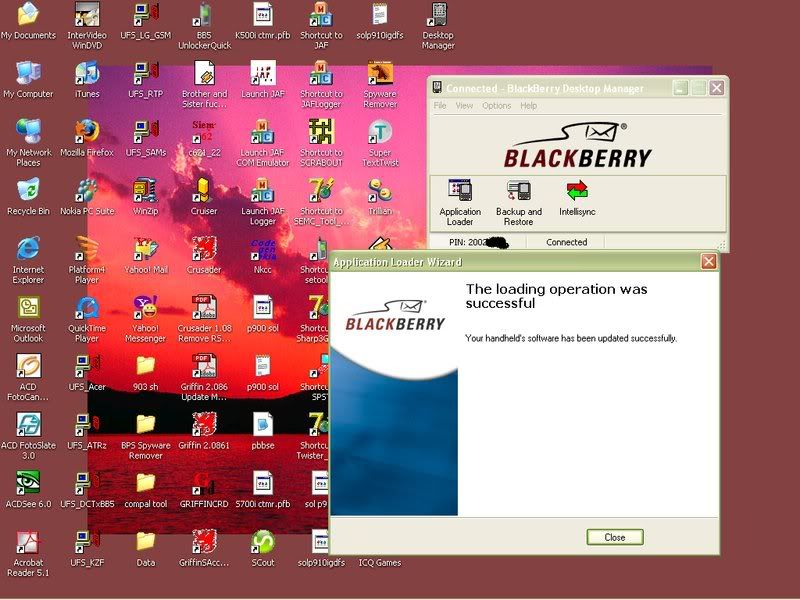Select the GRIFFINCRD desktop shortcut
This screenshot has height=600, width=800.
(x=204, y=491)
